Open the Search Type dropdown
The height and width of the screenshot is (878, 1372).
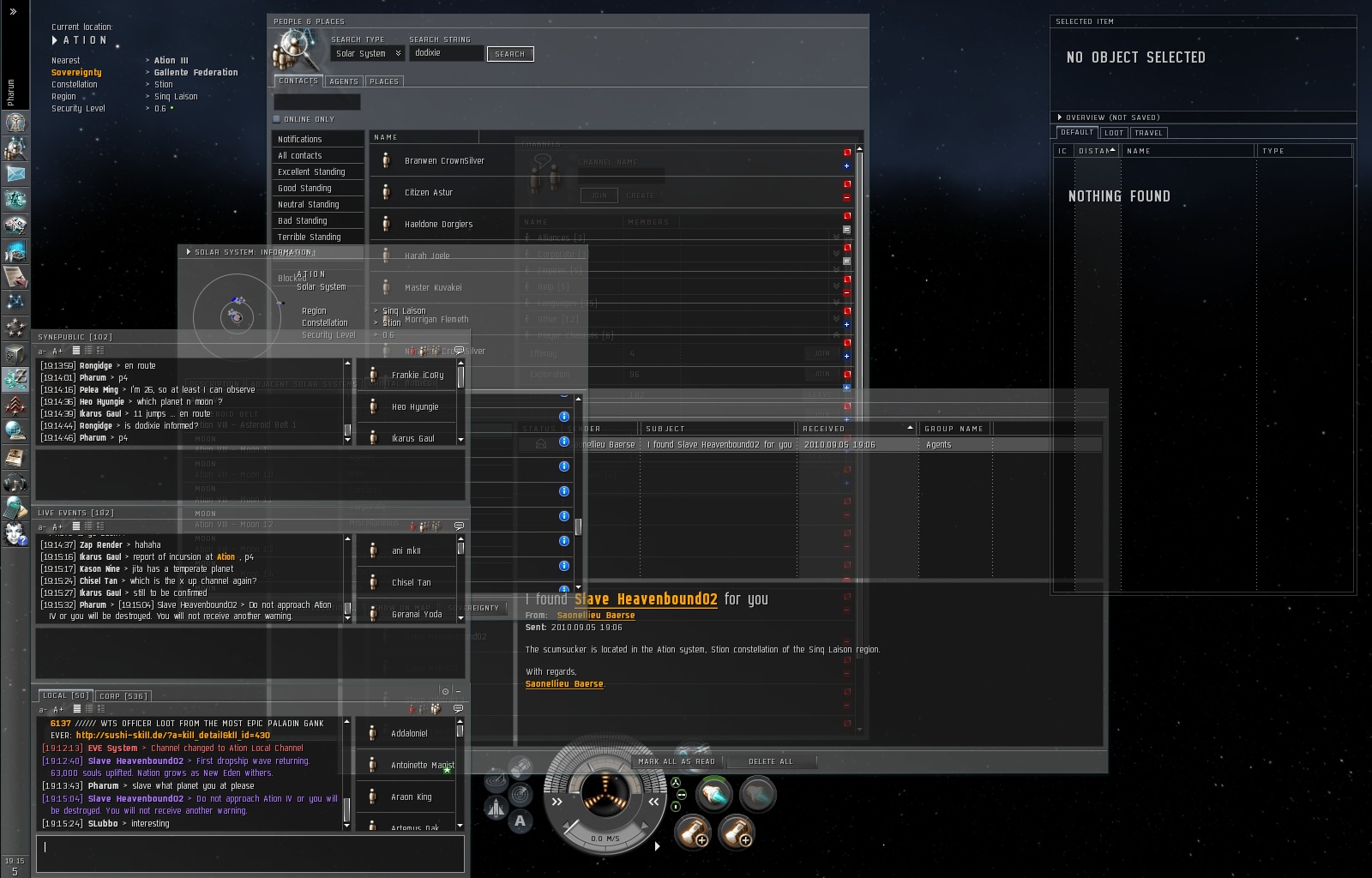(x=368, y=53)
